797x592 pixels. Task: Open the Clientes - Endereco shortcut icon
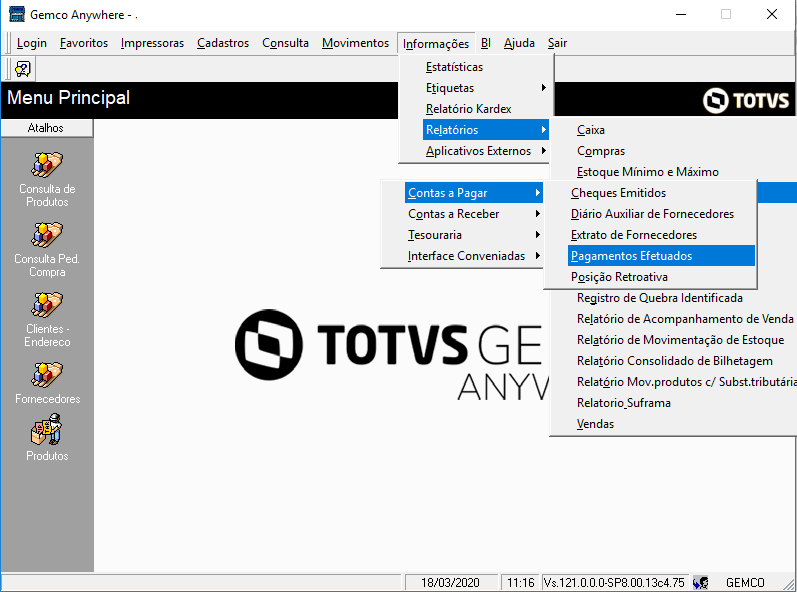(x=47, y=305)
